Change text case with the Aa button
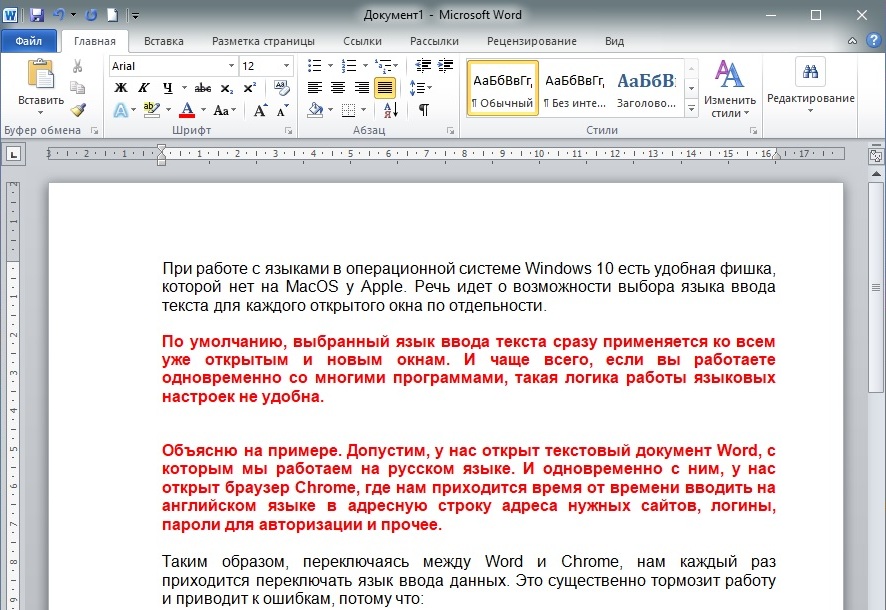This screenshot has width=886, height=610. tap(224, 110)
